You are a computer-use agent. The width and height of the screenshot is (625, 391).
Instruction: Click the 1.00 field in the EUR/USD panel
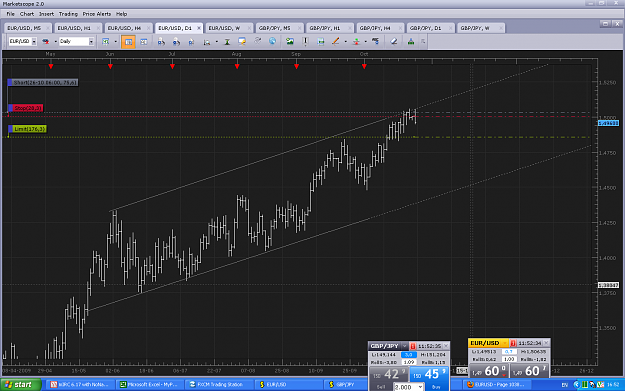[x=509, y=359]
